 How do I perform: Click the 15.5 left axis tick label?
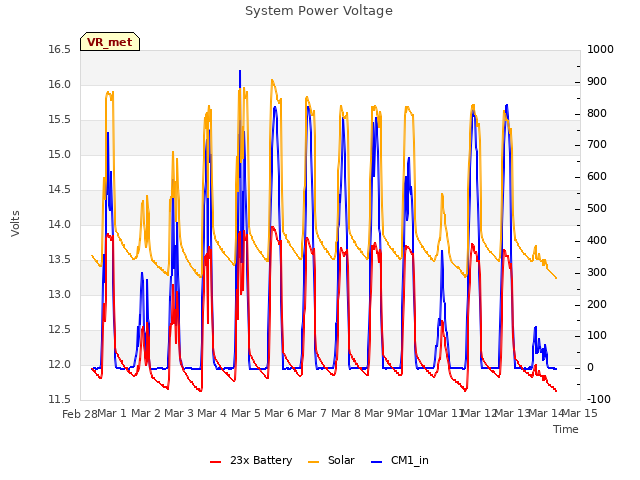[x=60, y=120]
